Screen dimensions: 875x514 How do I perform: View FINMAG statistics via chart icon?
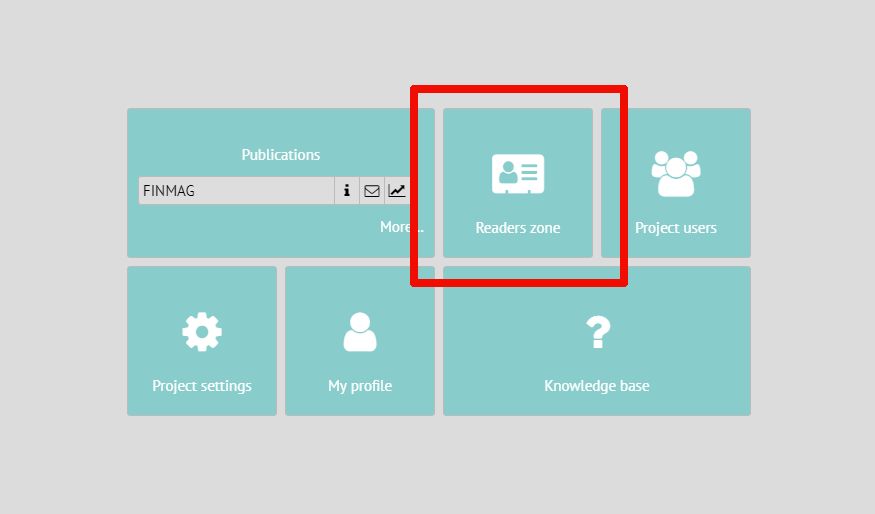click(397, 190)
